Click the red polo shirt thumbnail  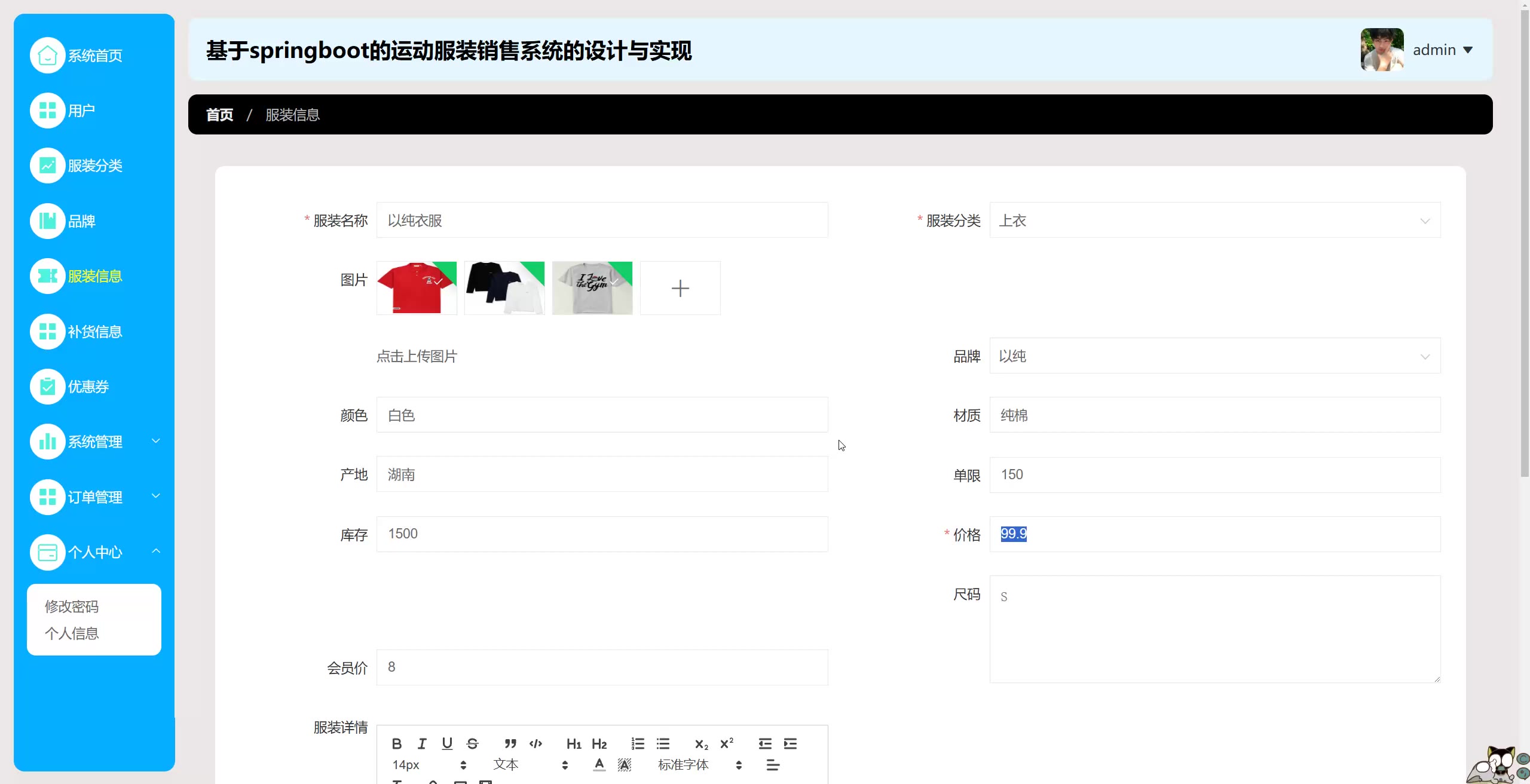tap(417, 288)
